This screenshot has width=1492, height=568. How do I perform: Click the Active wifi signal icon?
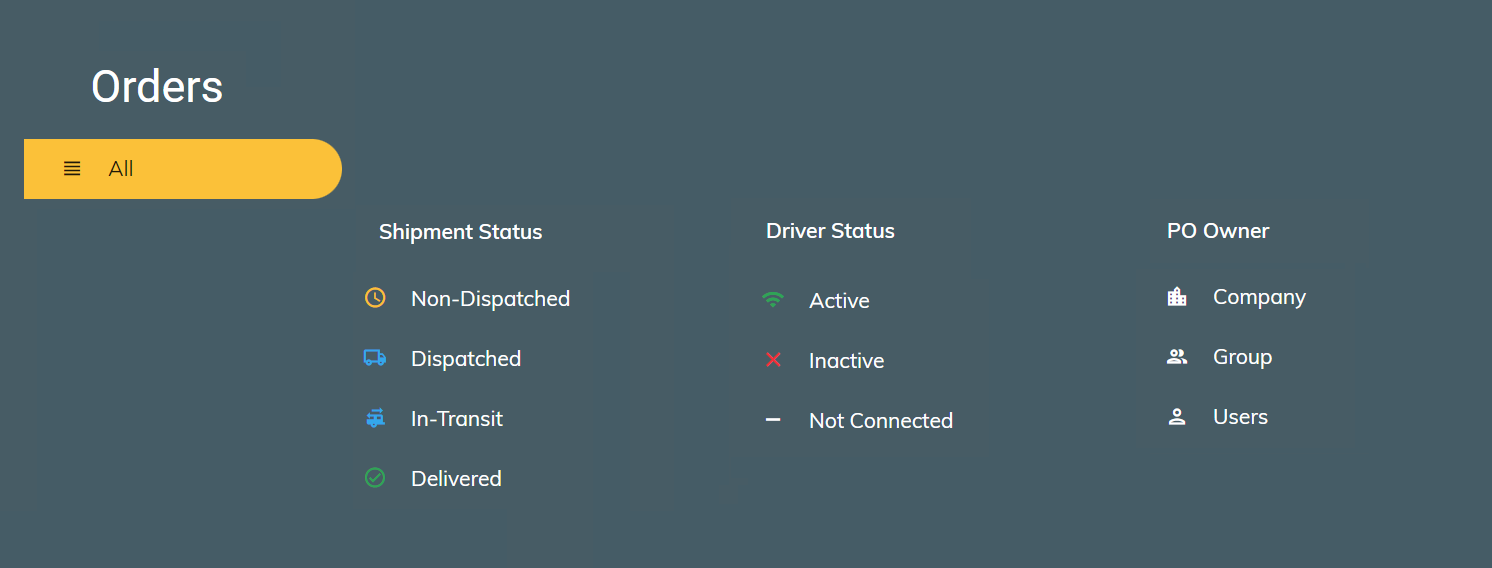tap(773, 300)
